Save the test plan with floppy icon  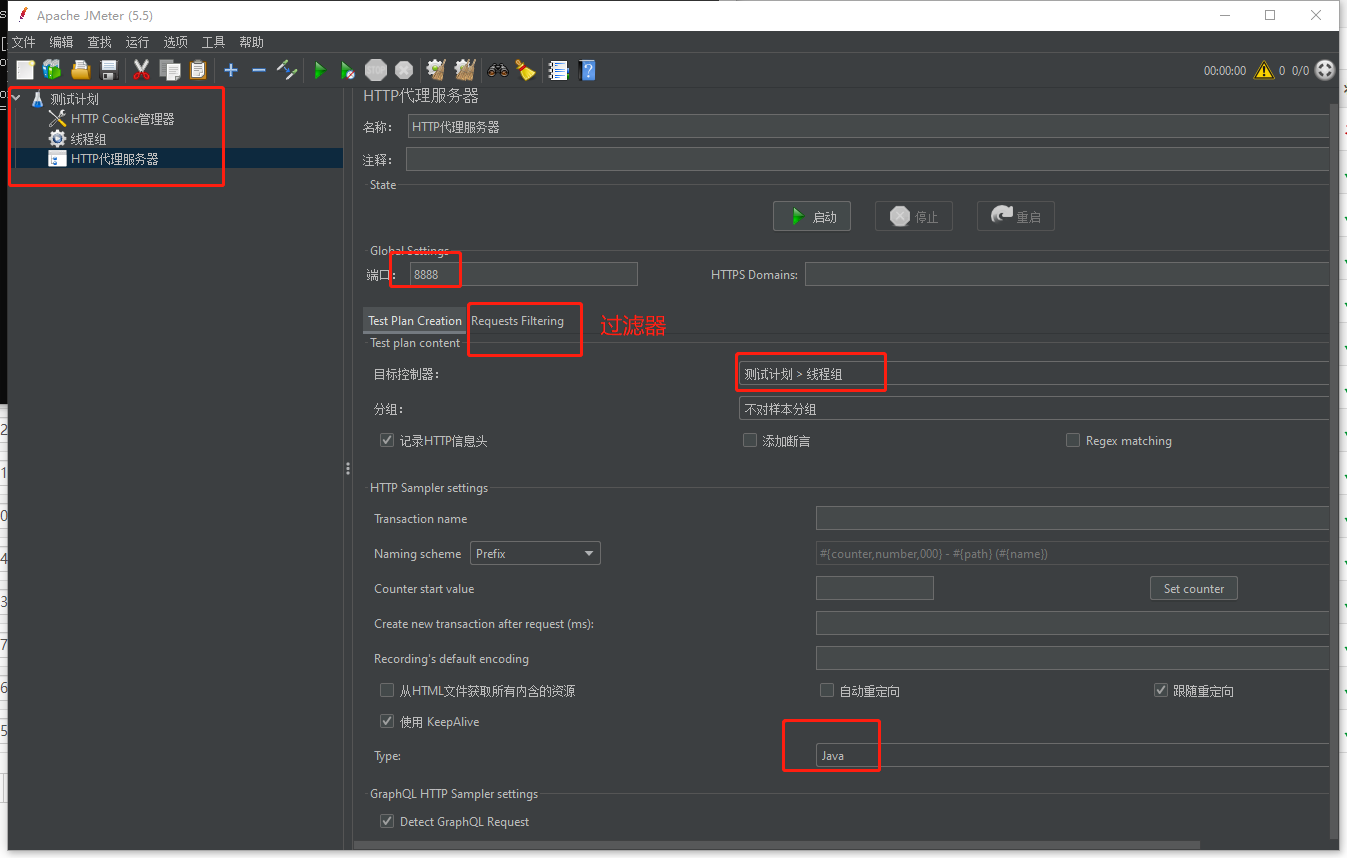(109, 70)
